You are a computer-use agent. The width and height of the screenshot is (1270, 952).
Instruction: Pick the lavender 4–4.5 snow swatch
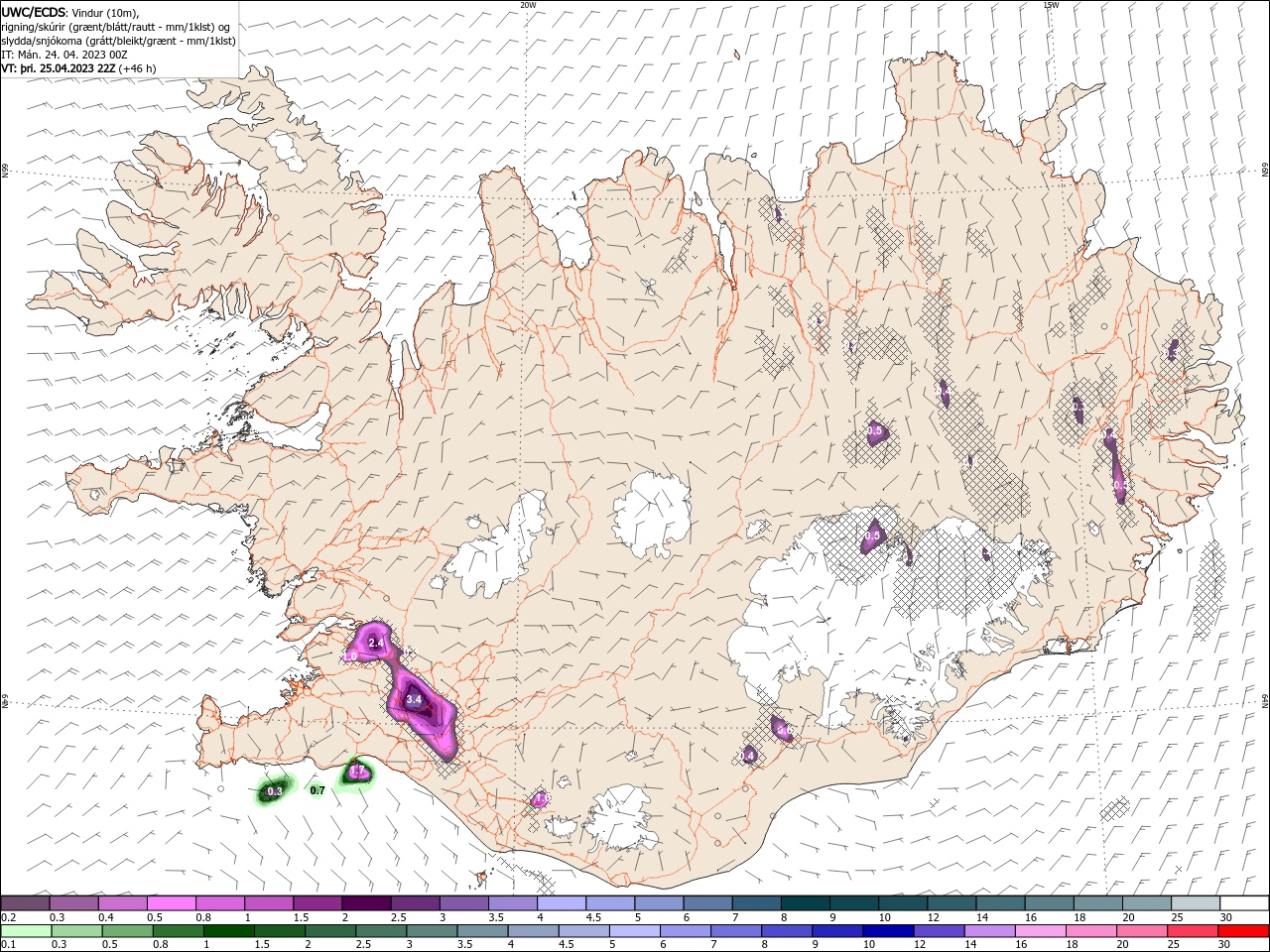(x=563, y=903)
